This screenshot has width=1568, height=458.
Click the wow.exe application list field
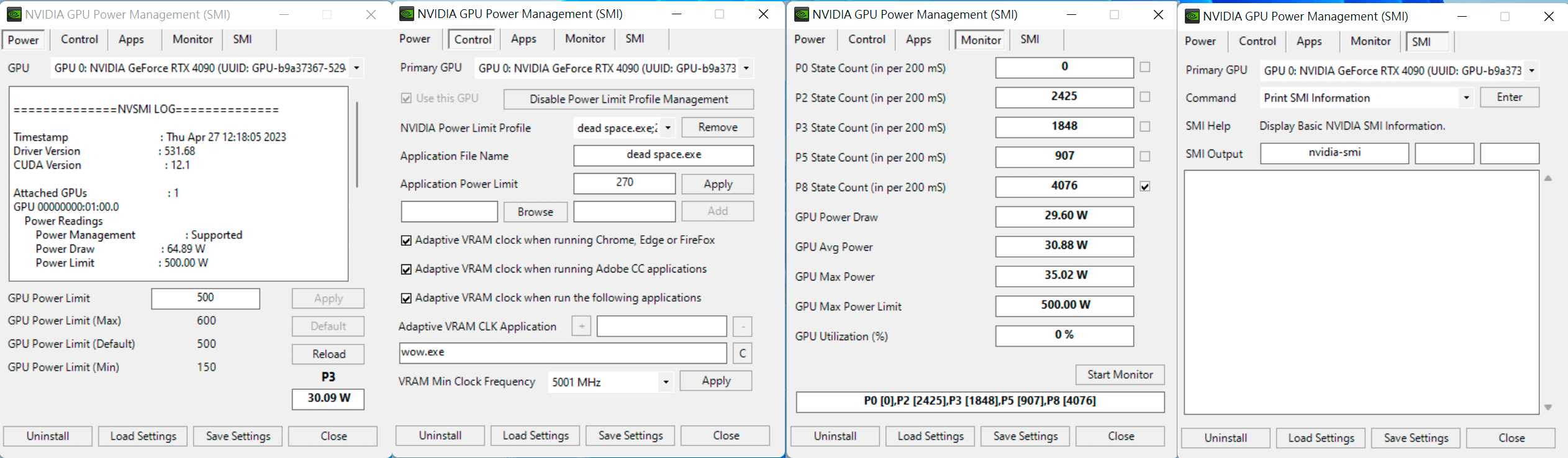click(563, 353)
